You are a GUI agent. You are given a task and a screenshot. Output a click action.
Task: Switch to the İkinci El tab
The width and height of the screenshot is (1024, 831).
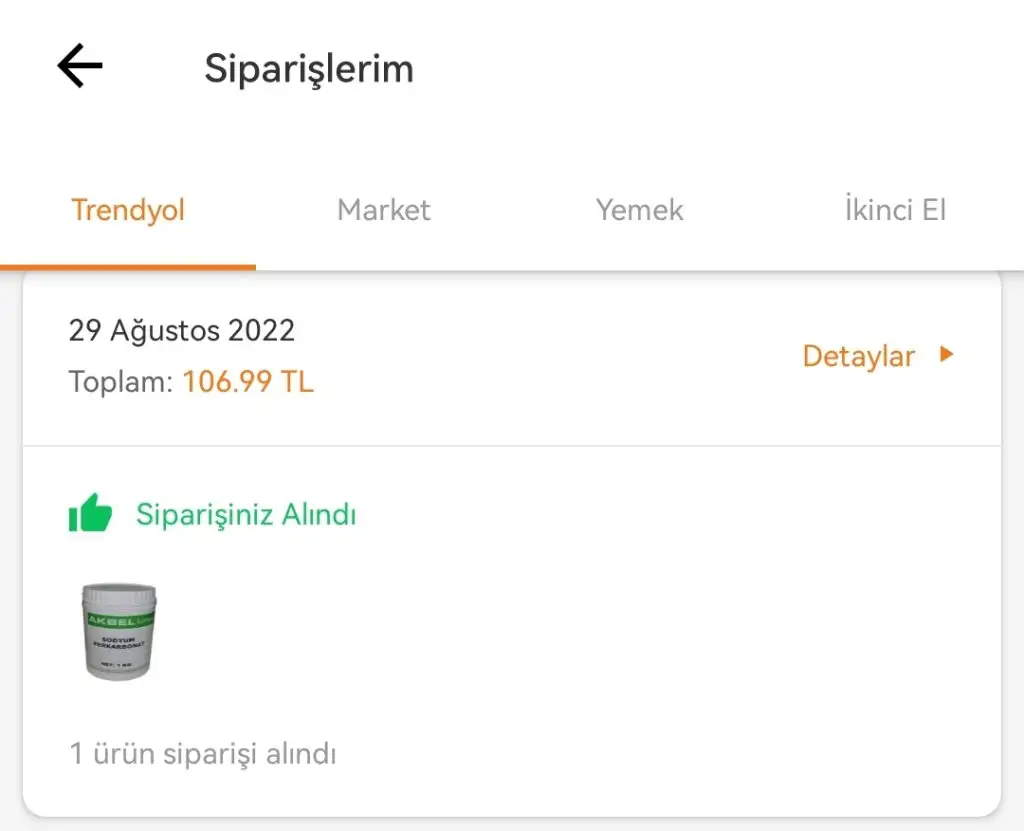pos(895,210)
